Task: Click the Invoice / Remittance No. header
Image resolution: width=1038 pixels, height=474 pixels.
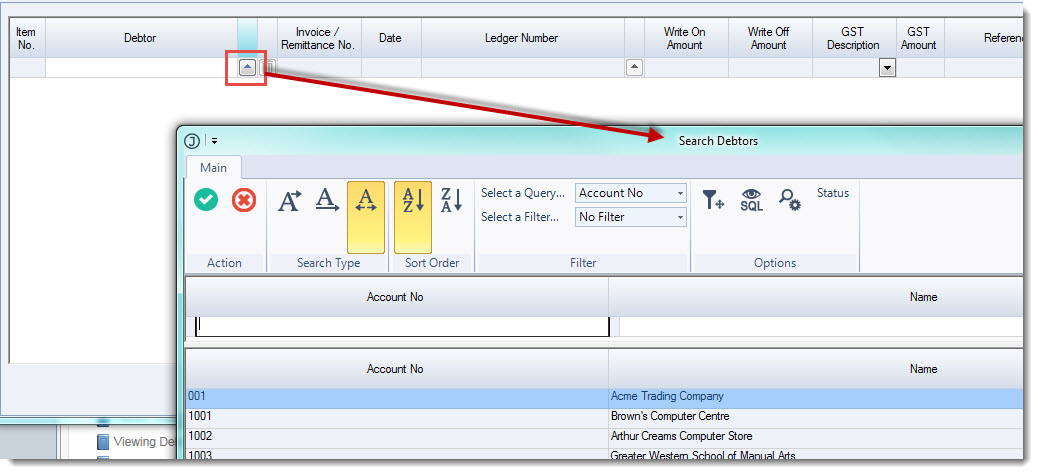Action: click(x=319, y=38)
